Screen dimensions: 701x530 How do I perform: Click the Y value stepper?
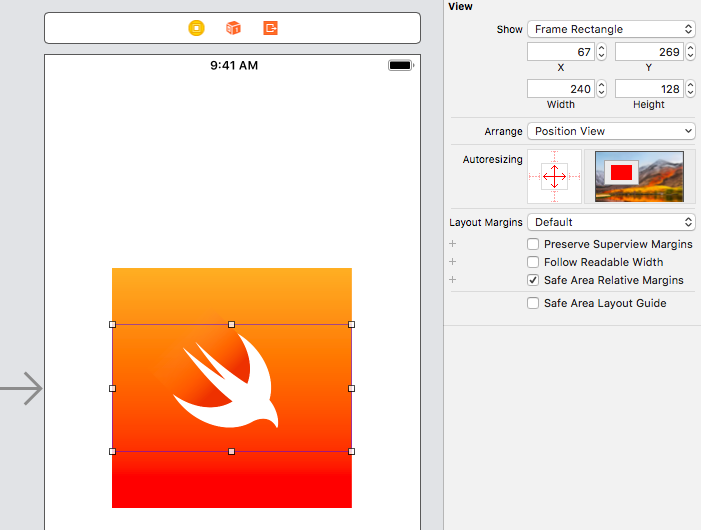tap(691, 52)
